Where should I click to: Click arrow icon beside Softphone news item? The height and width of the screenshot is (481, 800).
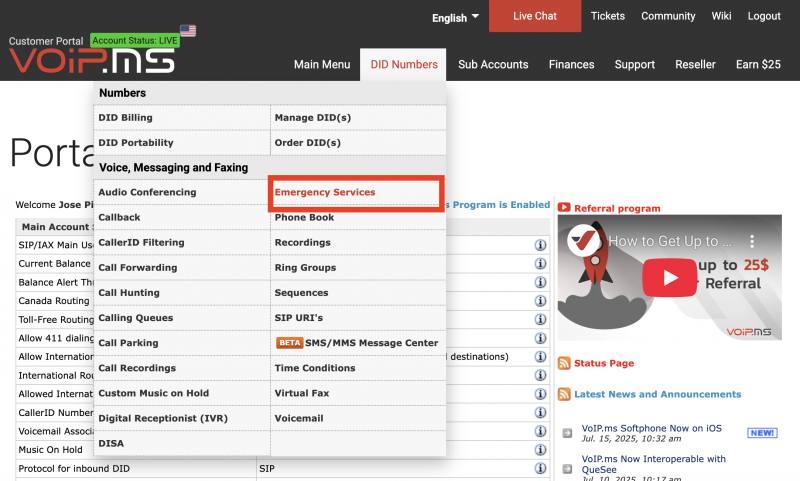[x=567, y=433]
